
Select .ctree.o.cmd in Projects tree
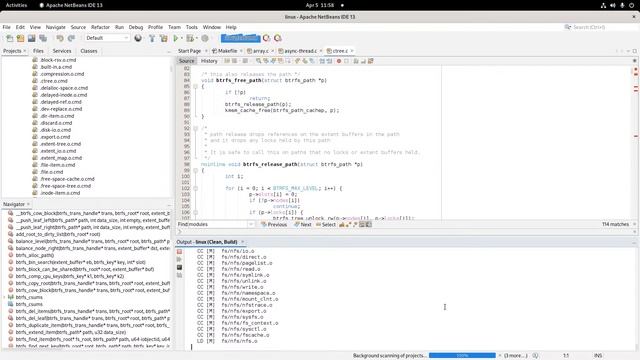click(x=53, y=81)
